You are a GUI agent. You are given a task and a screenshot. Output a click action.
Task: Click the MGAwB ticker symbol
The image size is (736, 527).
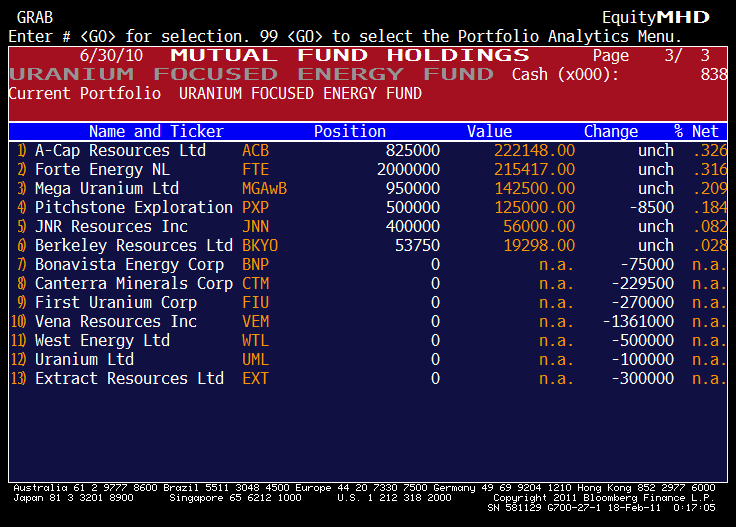coord(264,189)
